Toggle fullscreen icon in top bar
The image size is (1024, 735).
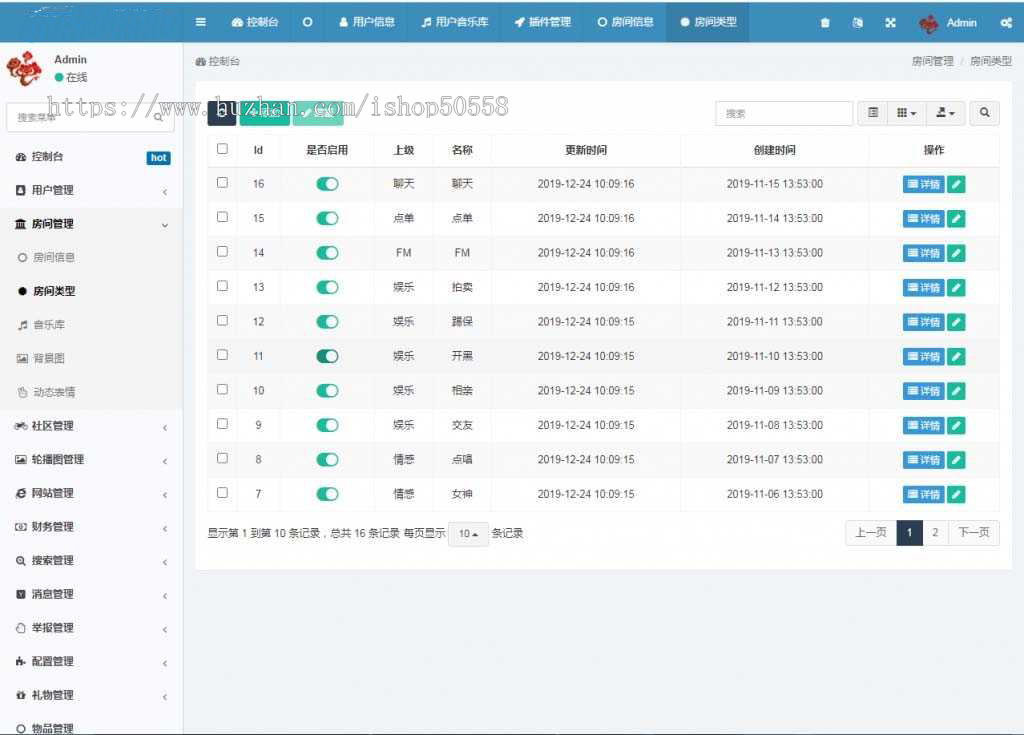pyautogui.click(x=890, y=23)
